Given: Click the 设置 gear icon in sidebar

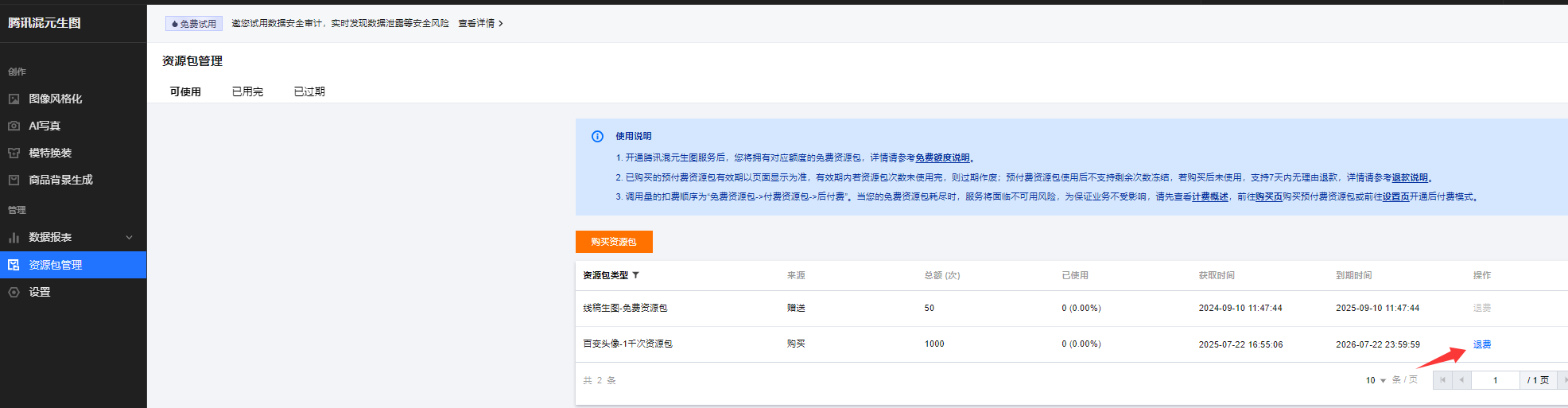Looking at the screenshot, I should (14, 293).
